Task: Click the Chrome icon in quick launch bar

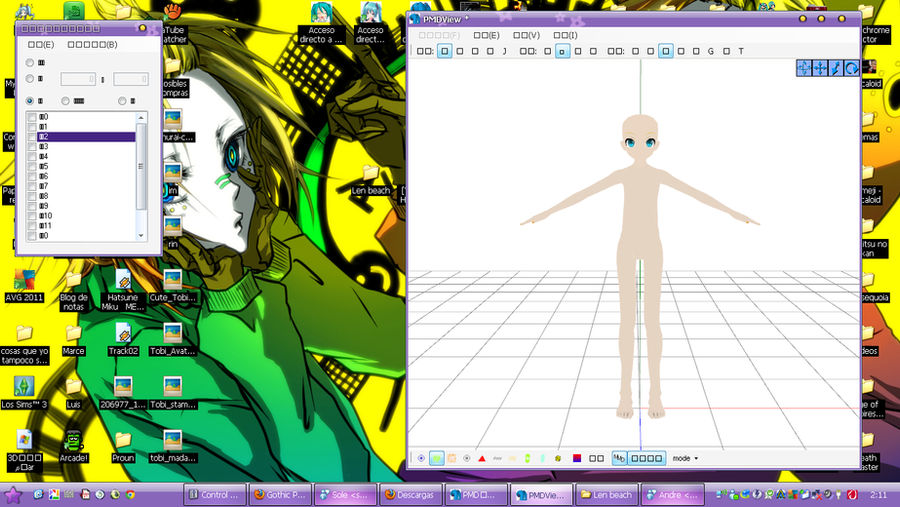Action: [130, 494]
